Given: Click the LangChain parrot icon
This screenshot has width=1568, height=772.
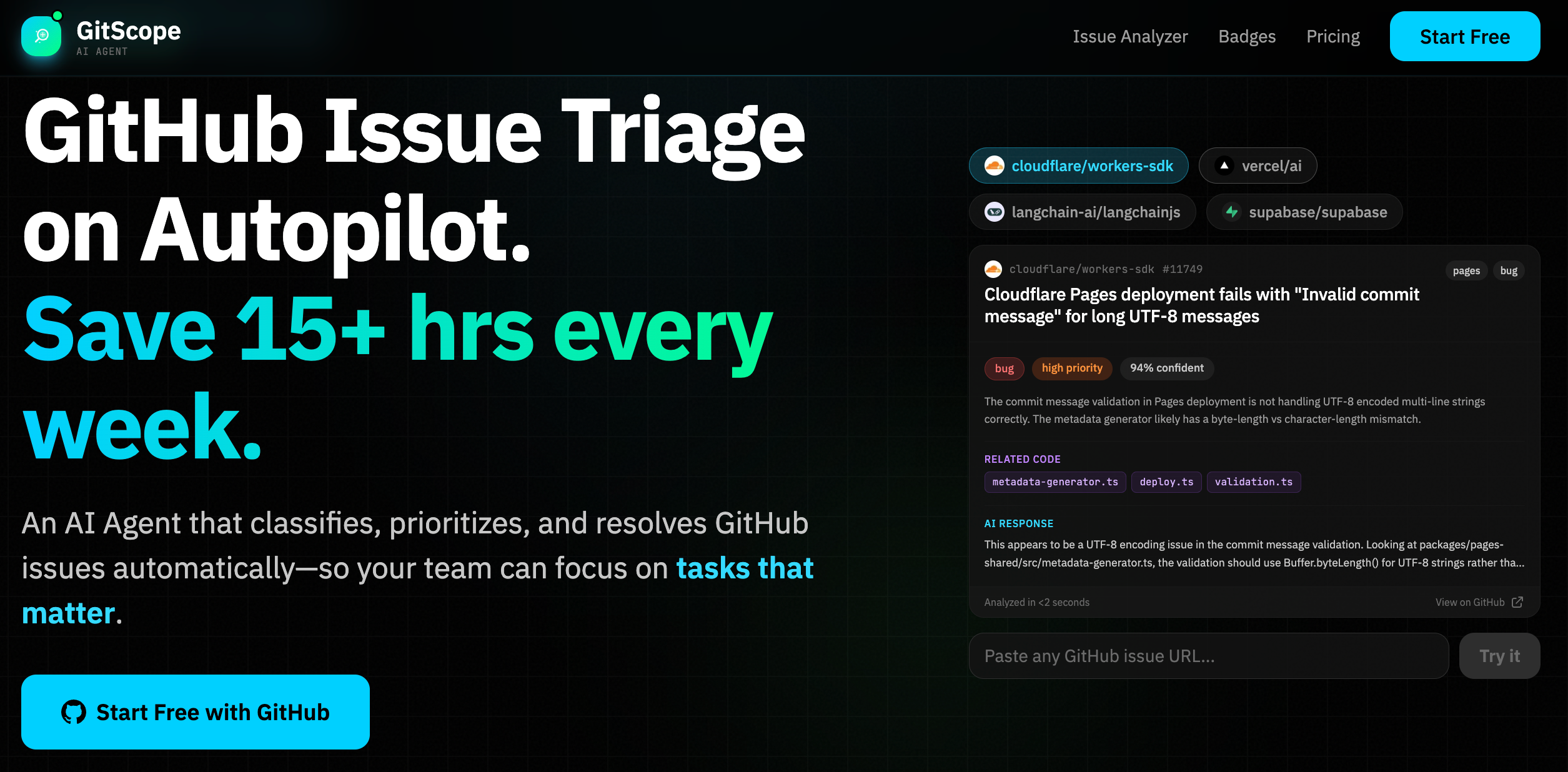Looking at the screenshot, I should click(x=994, y=212).
